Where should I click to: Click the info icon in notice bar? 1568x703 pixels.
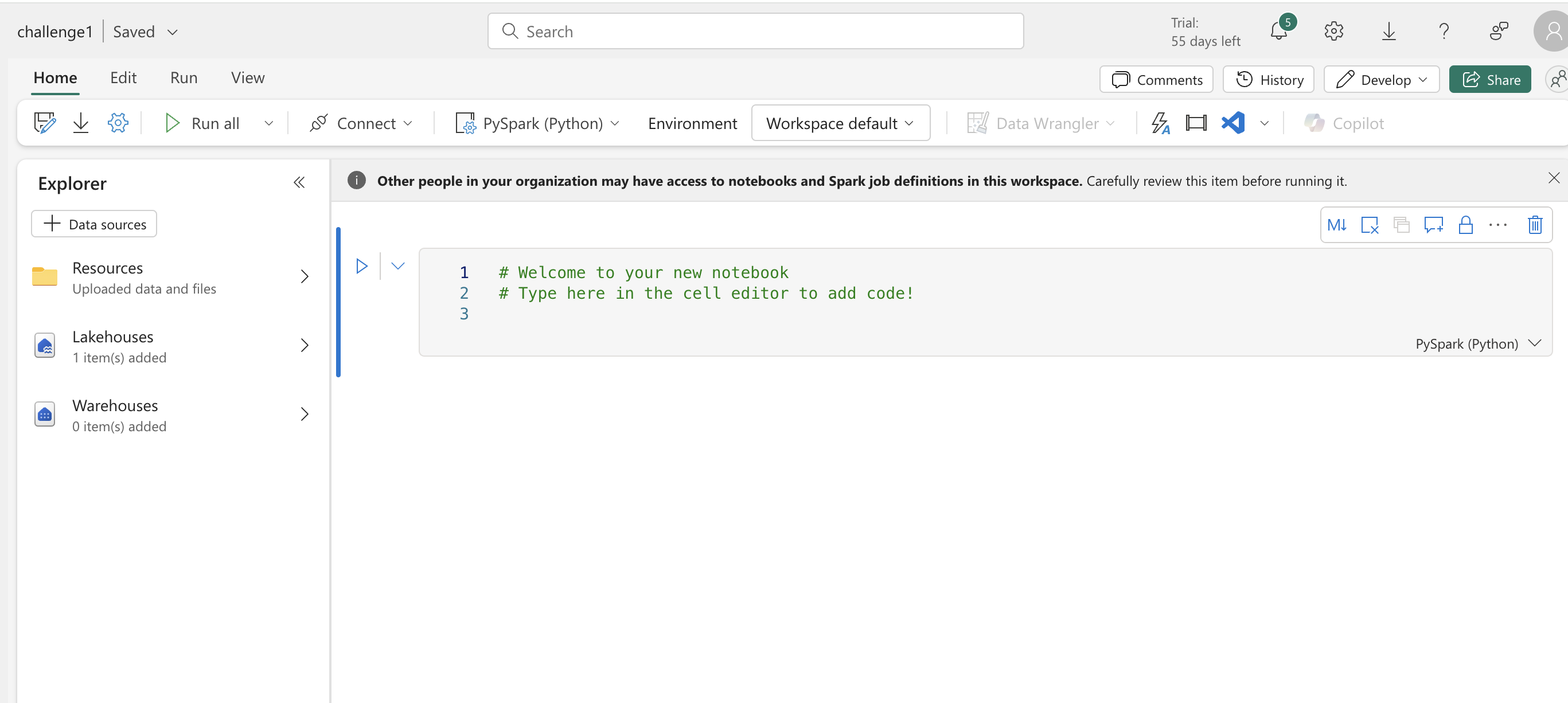[357, 181]
